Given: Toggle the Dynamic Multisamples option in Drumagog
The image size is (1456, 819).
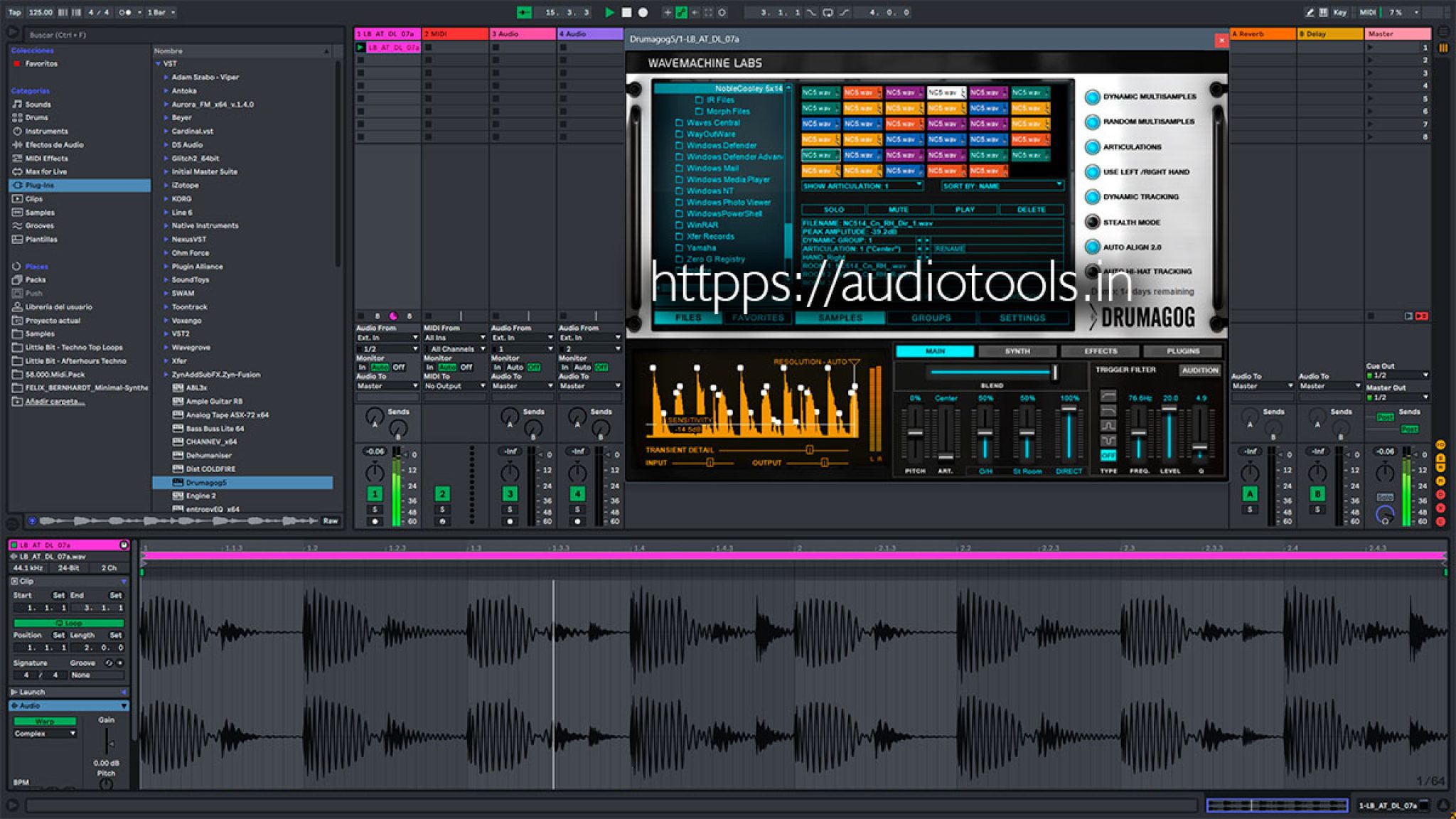Looking at the screenshot, I should [x=1093, y=97].
